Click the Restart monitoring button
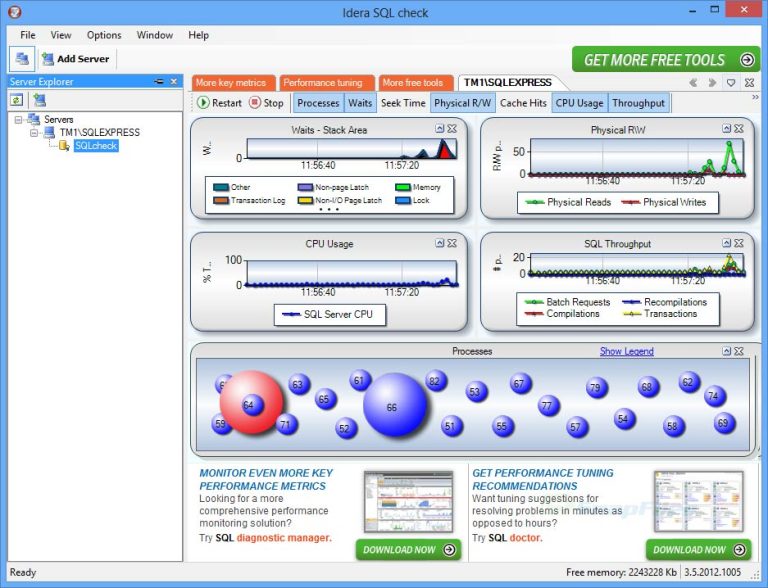This screenshot has width=768, height=588. tap(219, 103)
